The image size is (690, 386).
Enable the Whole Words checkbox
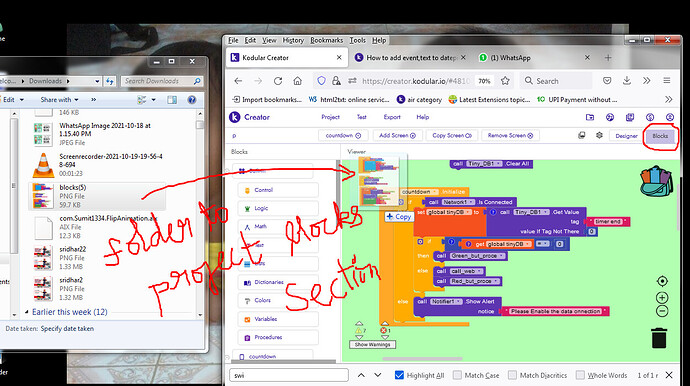pyautogui.click(x=580, y=375)
